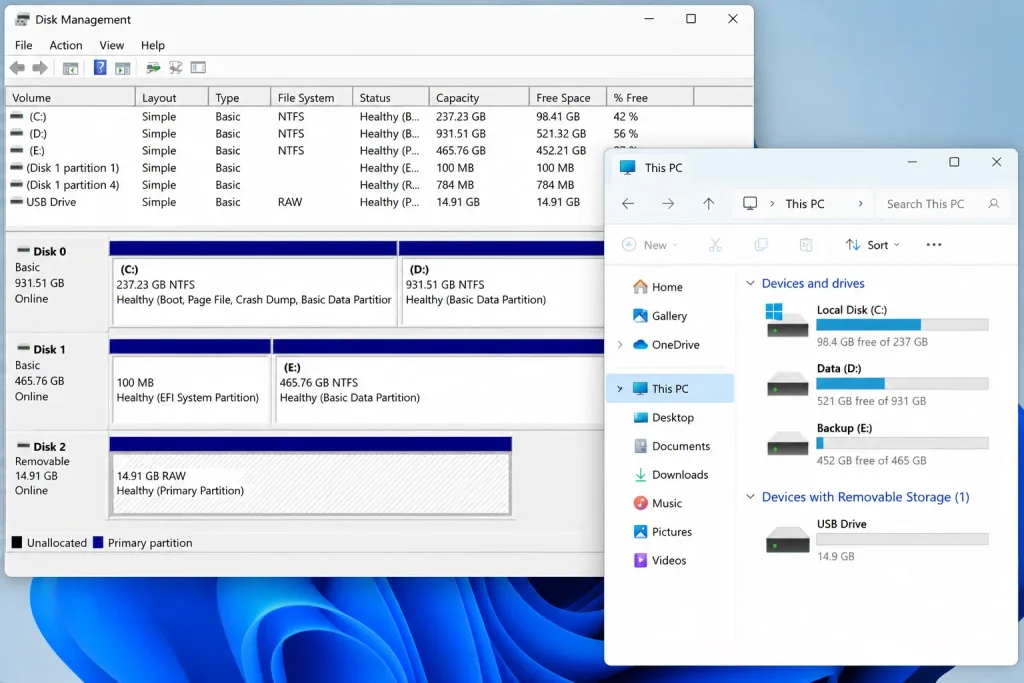Sort by Volume column header
Image resolution: width=1024 pixels, height=683 pixels.
[x=71, y=97]
